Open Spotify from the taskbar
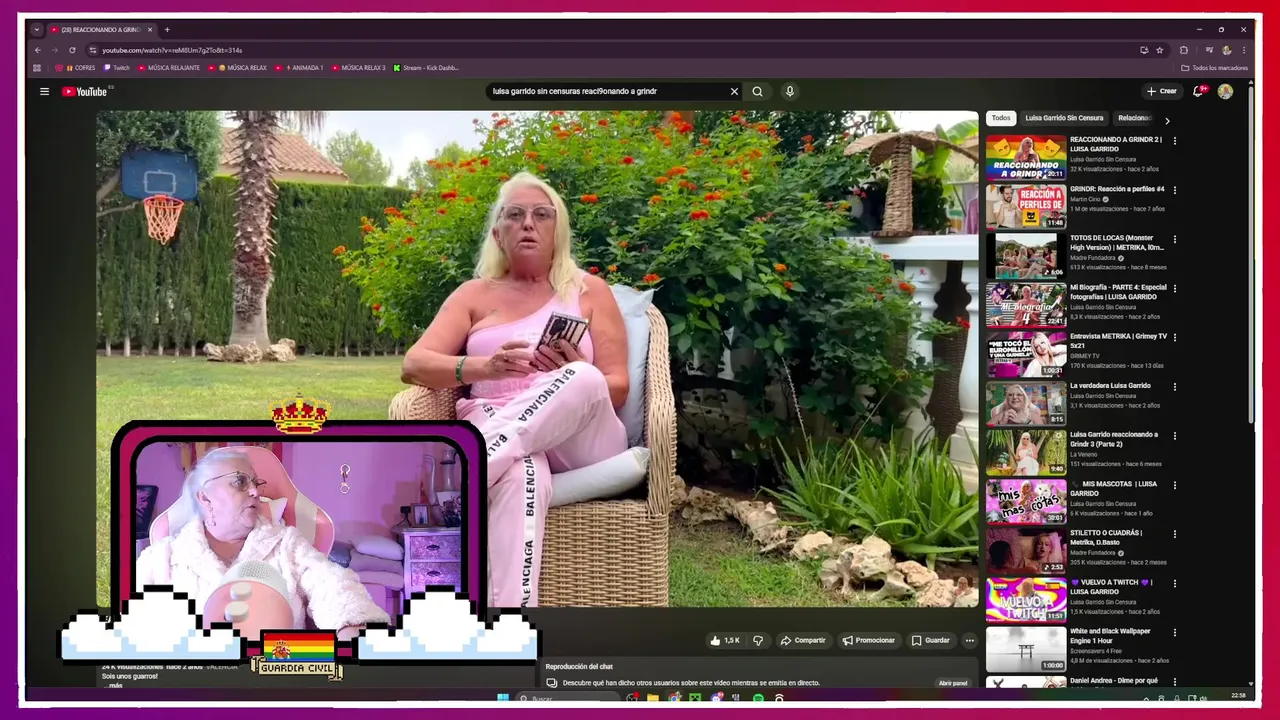The width and height of the screenshot is (1280, 720). (x=758, y=698)
